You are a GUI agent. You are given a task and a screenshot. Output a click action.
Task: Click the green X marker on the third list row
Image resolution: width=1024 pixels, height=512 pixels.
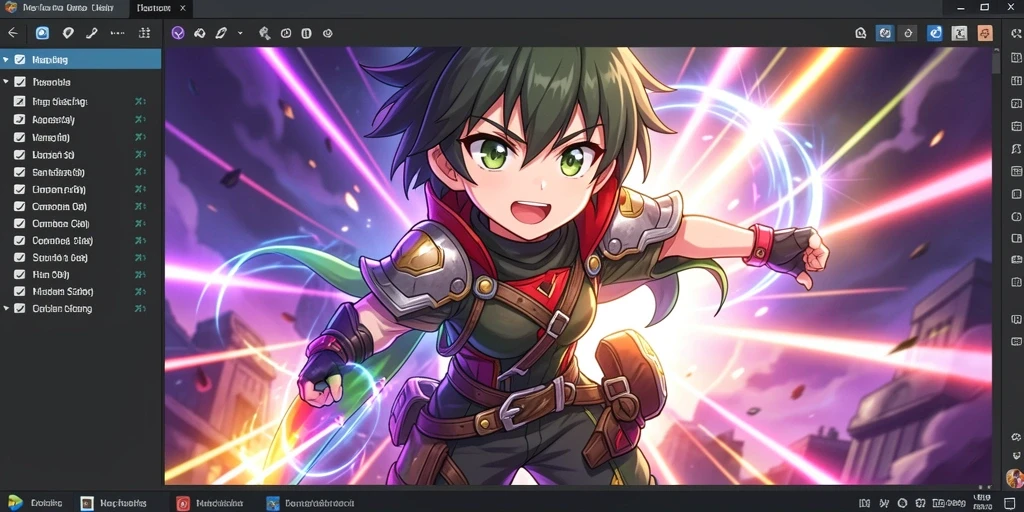pyautogui.click(x=140, y=101)
